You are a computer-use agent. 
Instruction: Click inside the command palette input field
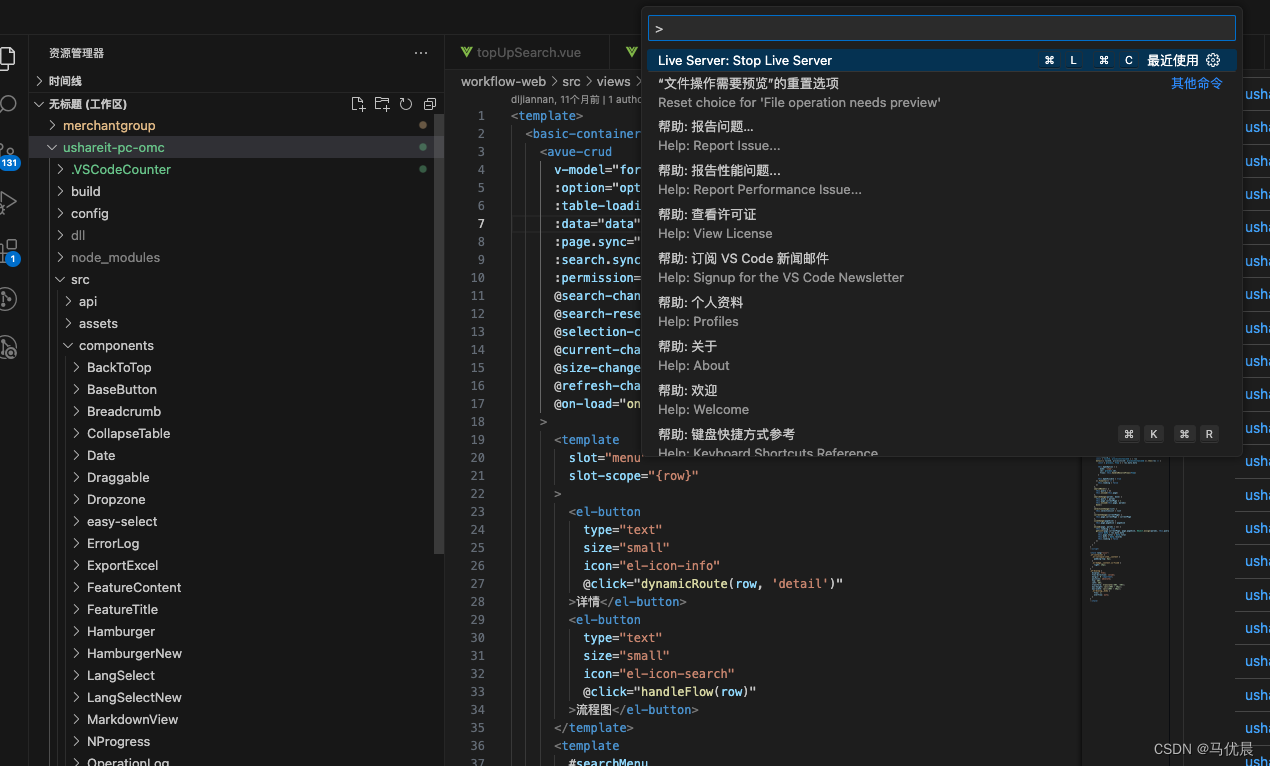point(941,28)
